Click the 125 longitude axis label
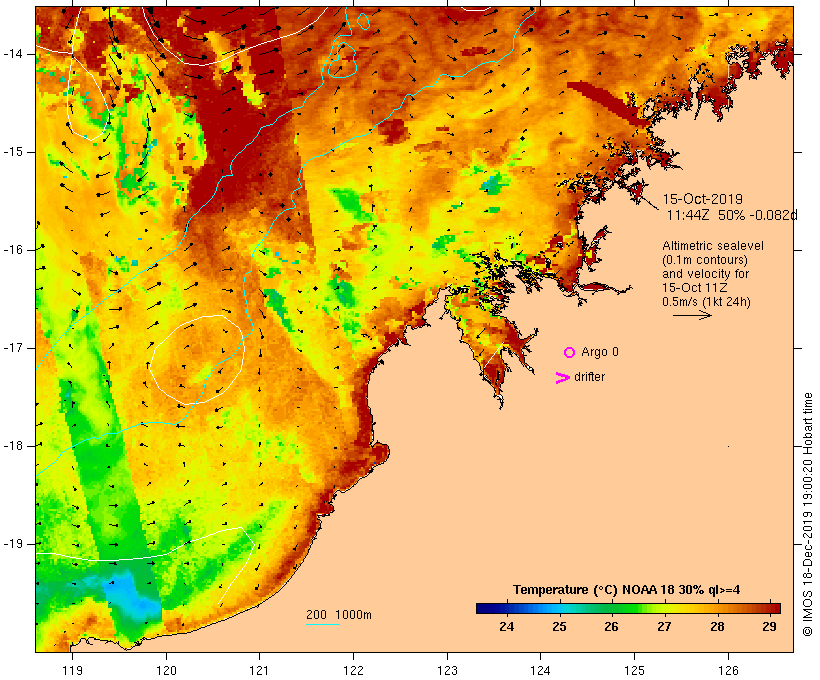 tap(635, 670)
